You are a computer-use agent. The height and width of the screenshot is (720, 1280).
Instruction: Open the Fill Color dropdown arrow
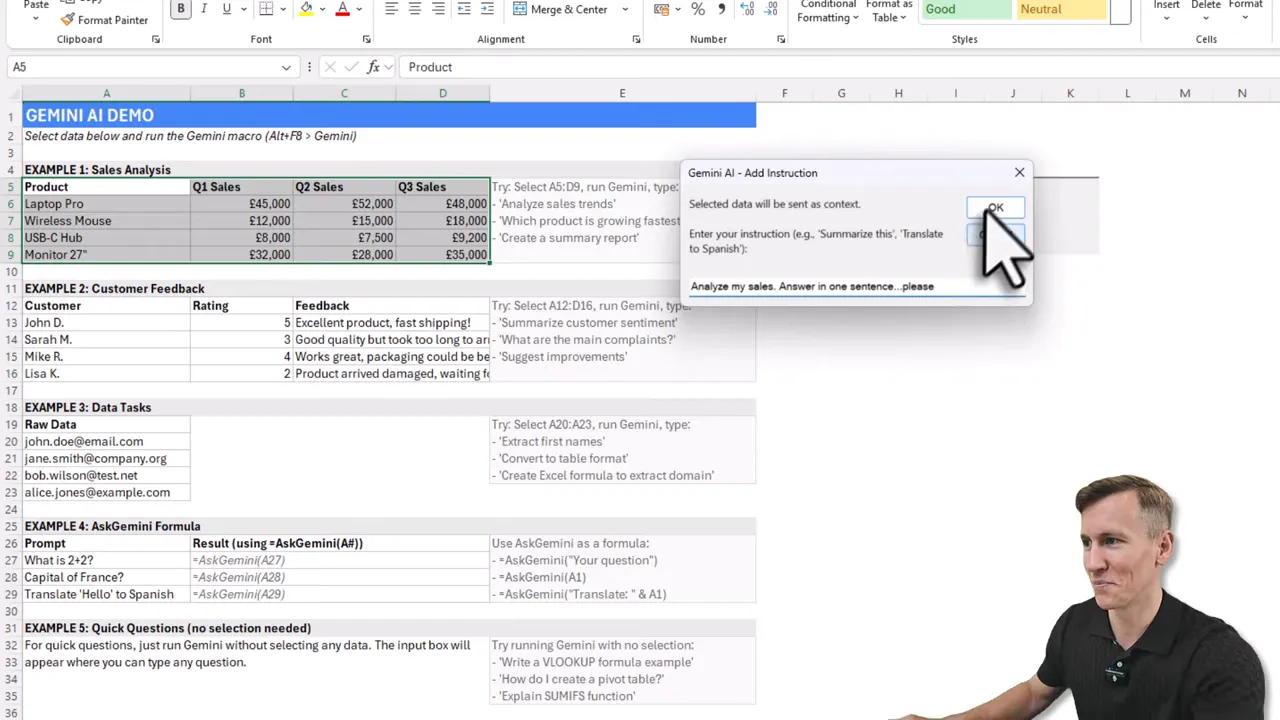click(322, 9)
